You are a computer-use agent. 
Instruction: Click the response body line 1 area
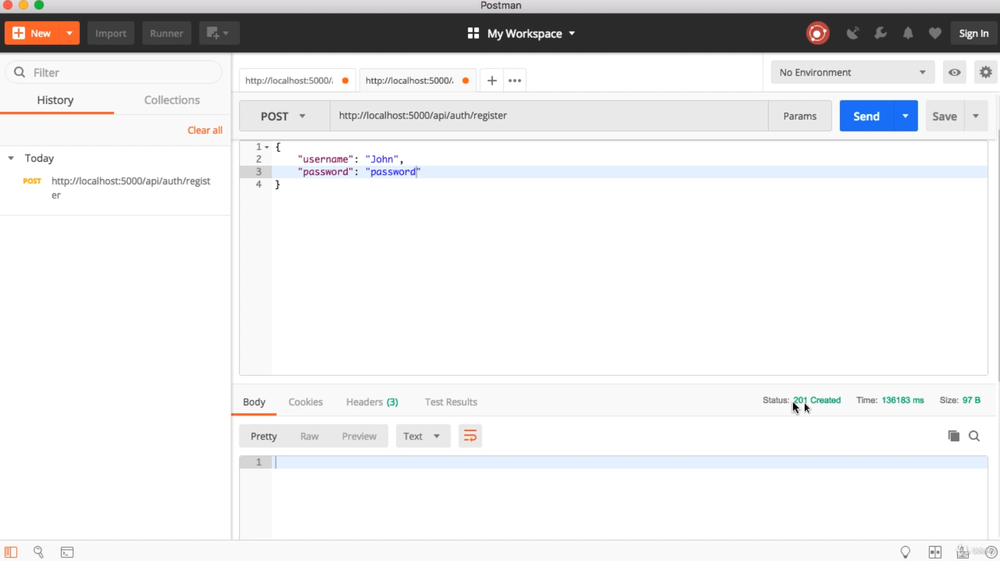[x=629, y=462]
